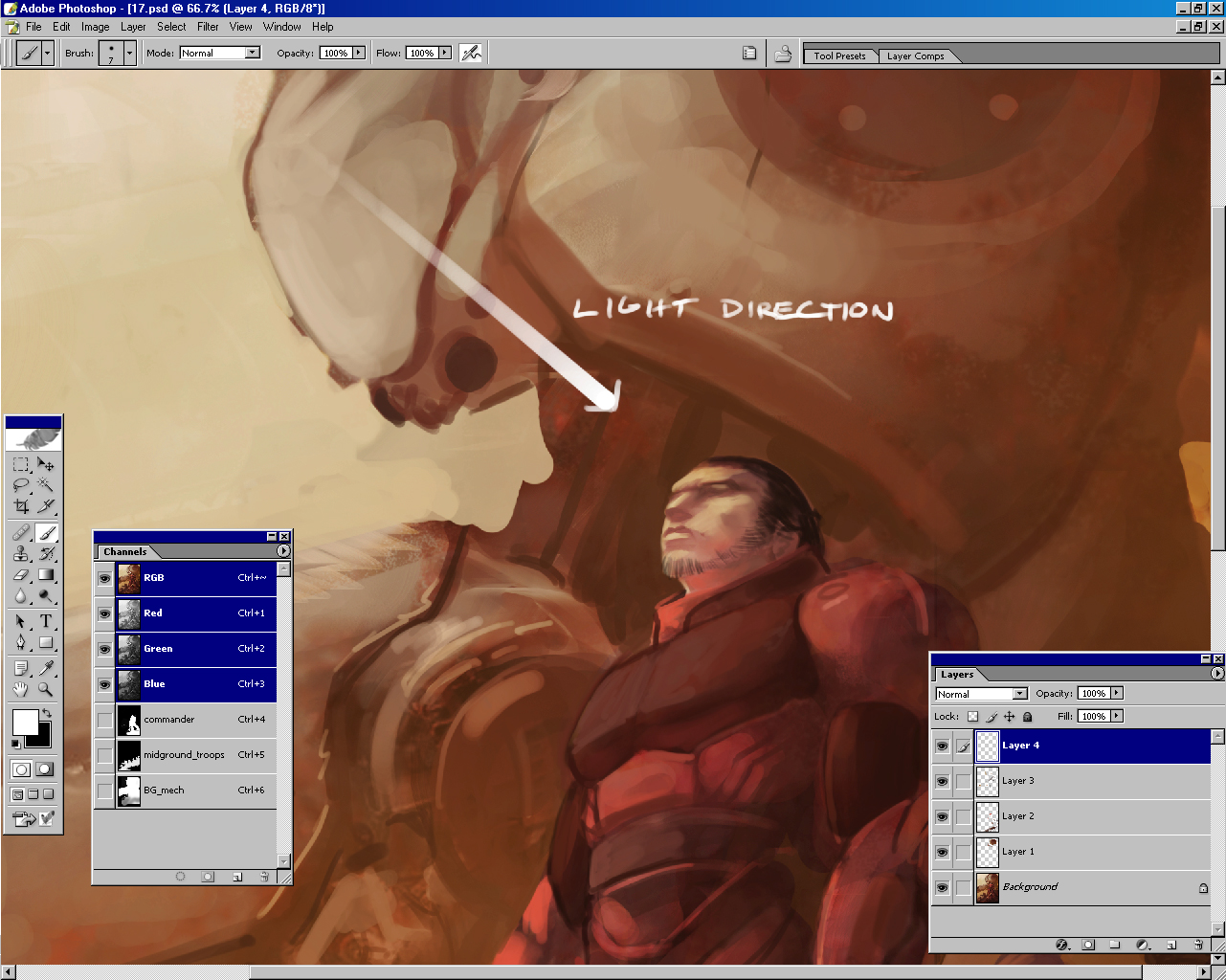Show the BG_mech channel
The height and width of the screenshot is (980, 1226).
point(104,791)
